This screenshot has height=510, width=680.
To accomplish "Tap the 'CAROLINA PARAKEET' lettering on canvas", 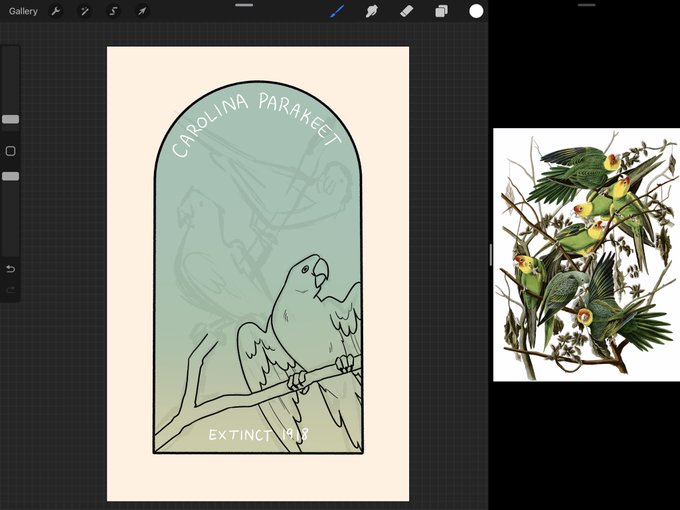I will [x=256, y=123].
